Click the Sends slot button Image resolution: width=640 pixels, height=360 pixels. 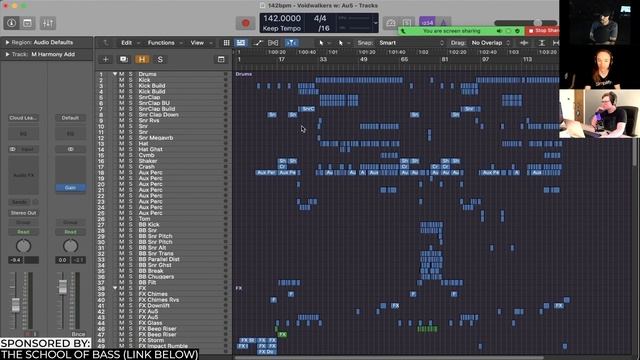(19, 202)
